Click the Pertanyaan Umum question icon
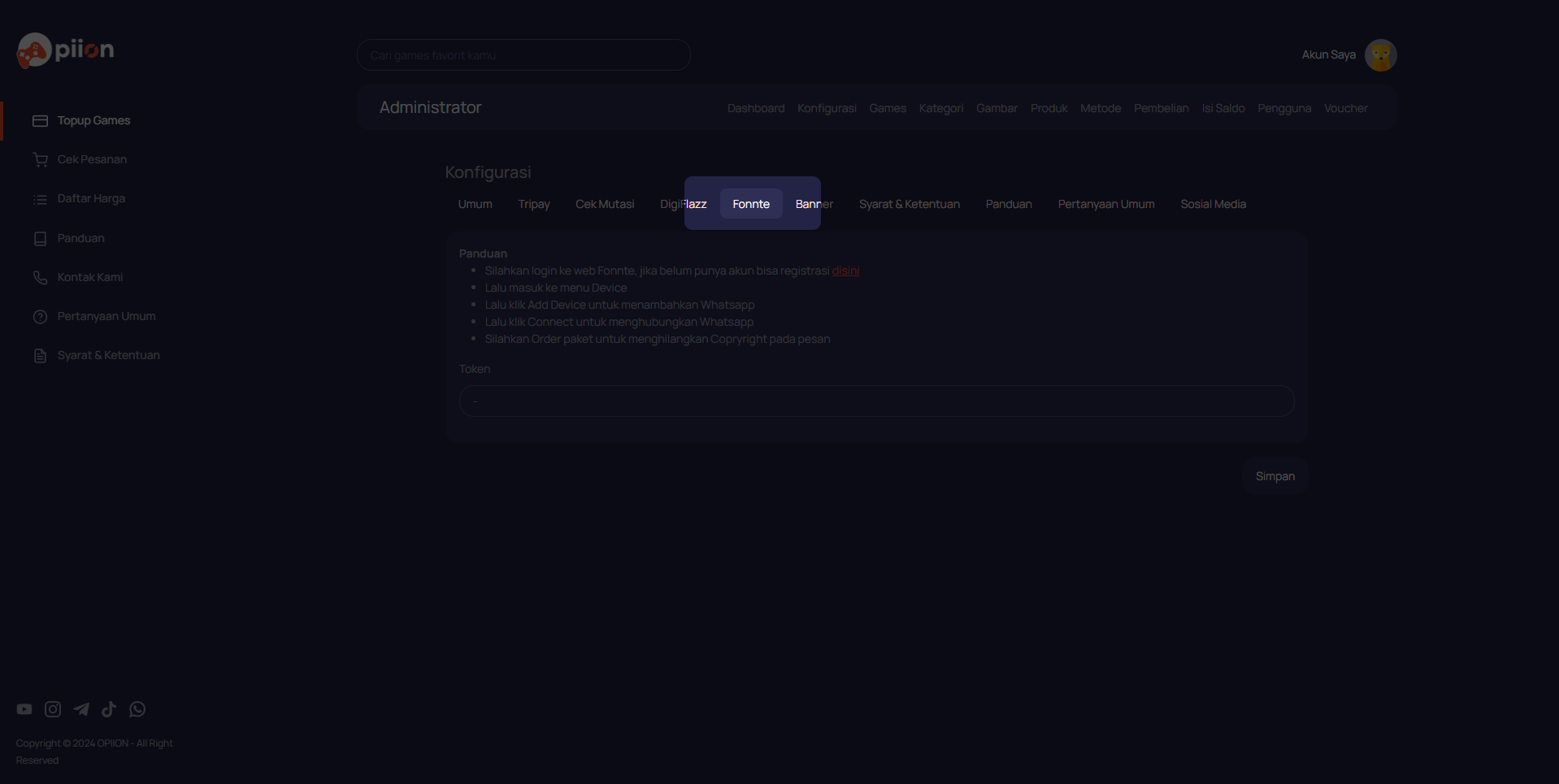This screenshot has width=1559, height=784. point(40,317)
